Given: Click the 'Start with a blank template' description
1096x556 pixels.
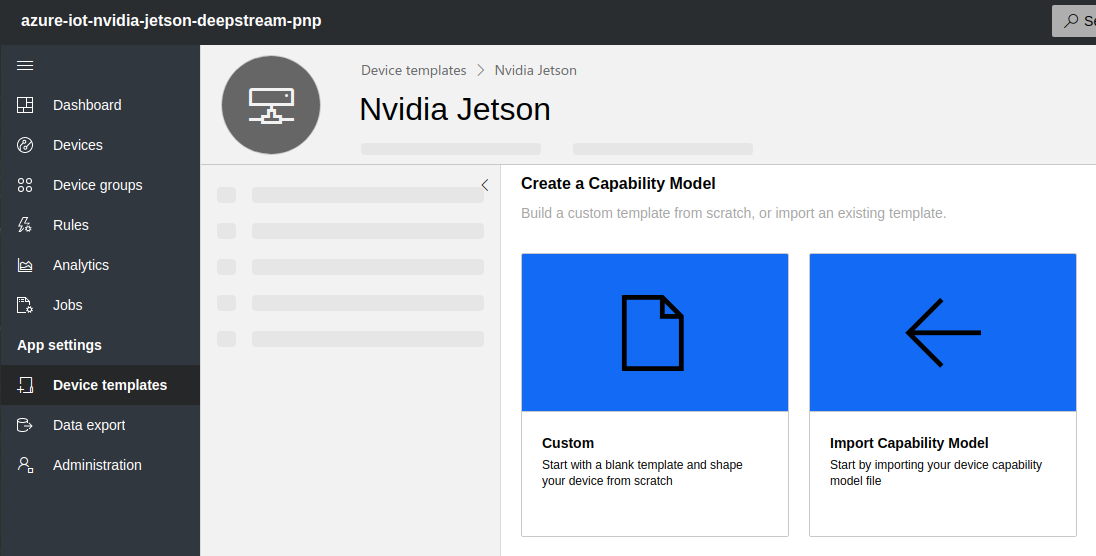Looking at the screenshot, I should pyautogui.click(x=642, y=473).
